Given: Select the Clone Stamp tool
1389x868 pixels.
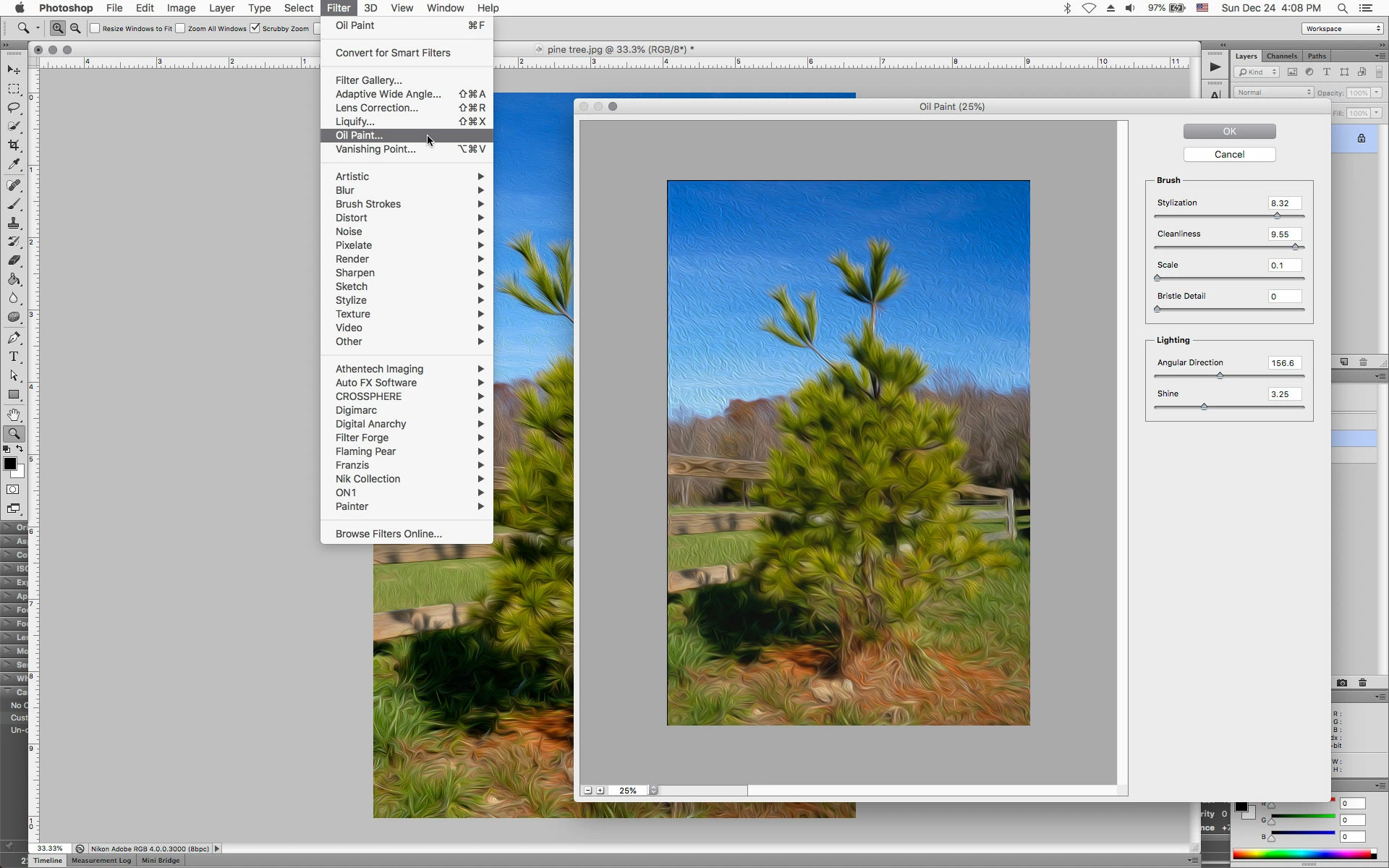Looking at the screenshot, I should click(14, 224).
